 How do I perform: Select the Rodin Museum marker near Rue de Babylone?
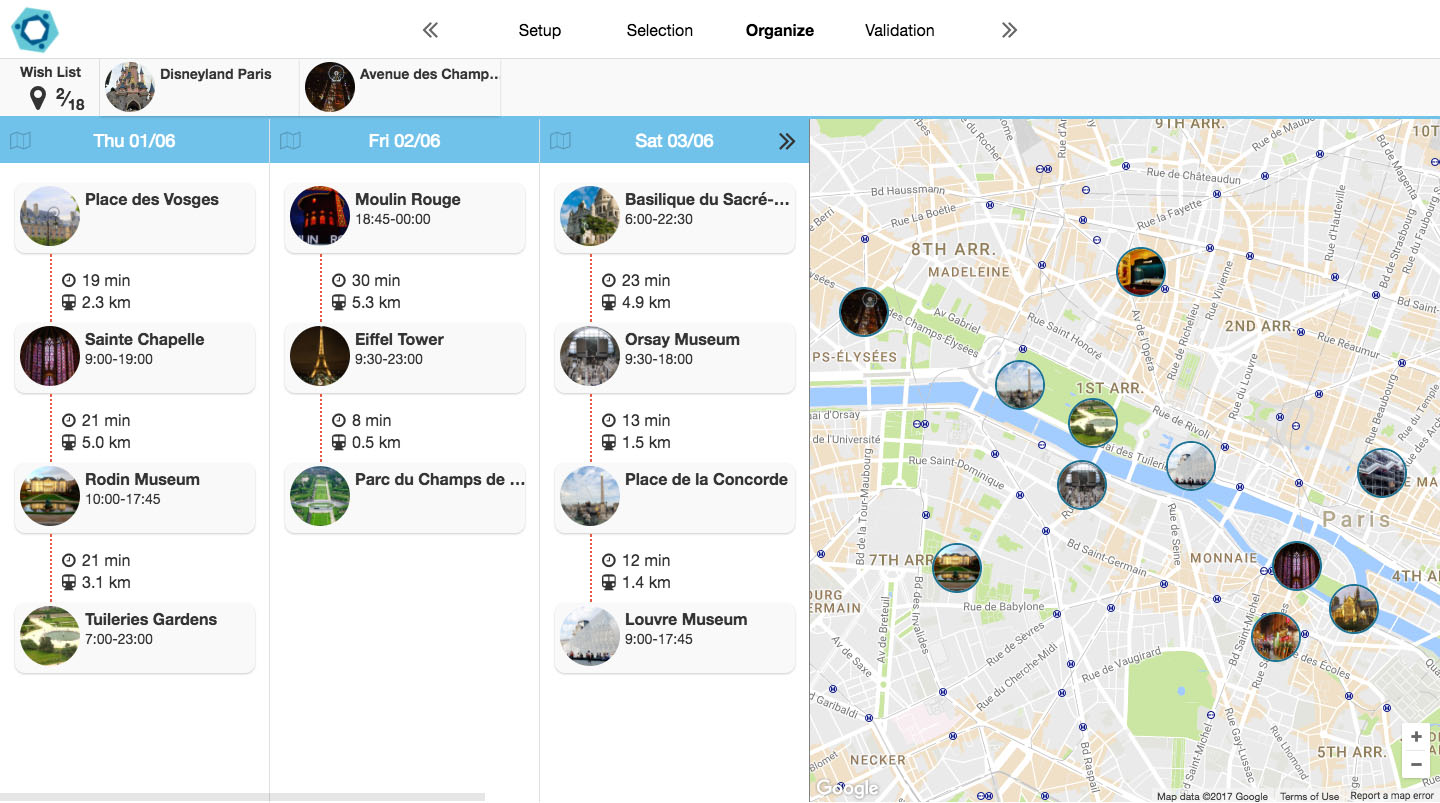[x=957, y=568]
